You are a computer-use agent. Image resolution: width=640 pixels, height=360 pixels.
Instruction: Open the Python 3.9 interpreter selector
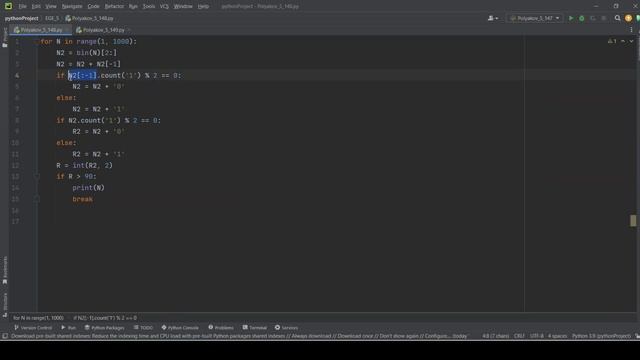point(601,336)
